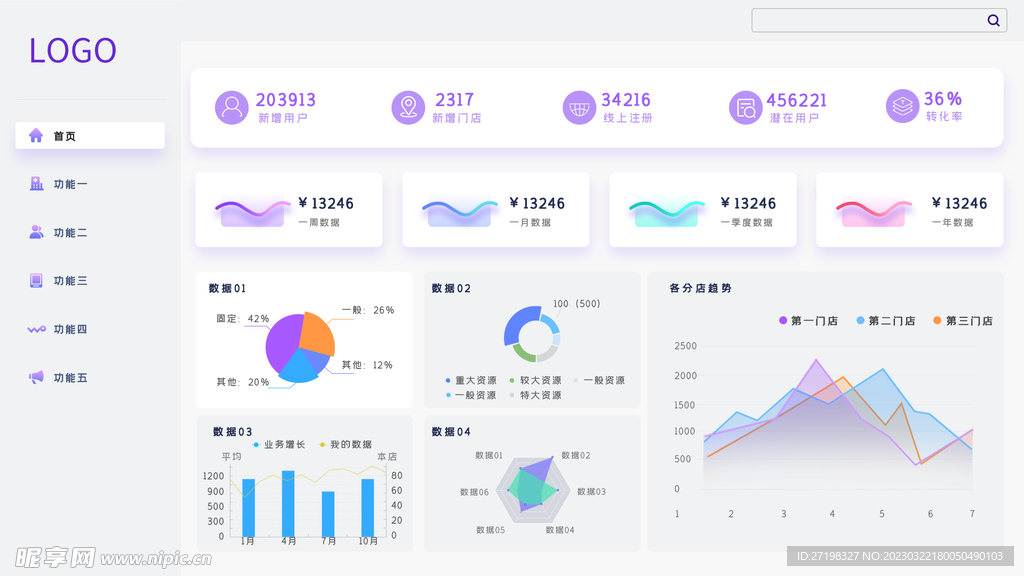Click the 转化率 layers icon
The image size is (1024, 576).
(903, 107)
